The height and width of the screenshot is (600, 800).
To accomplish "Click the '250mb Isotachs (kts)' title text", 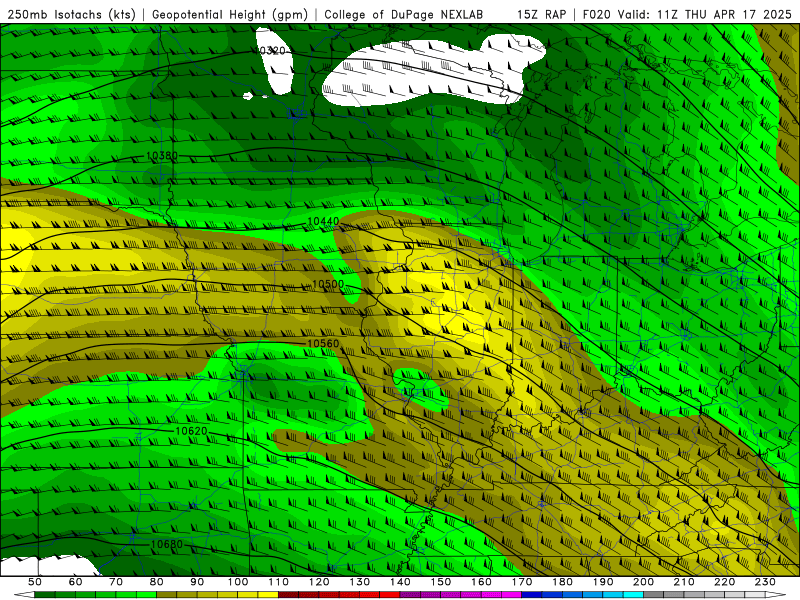I will pos(72,14).
